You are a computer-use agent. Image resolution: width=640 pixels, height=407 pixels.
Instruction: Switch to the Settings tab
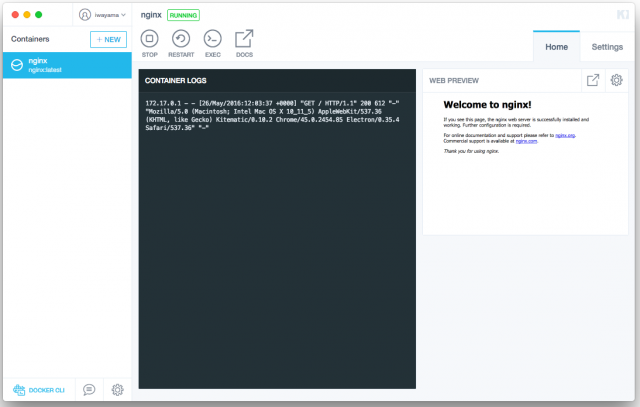(607, 47)
